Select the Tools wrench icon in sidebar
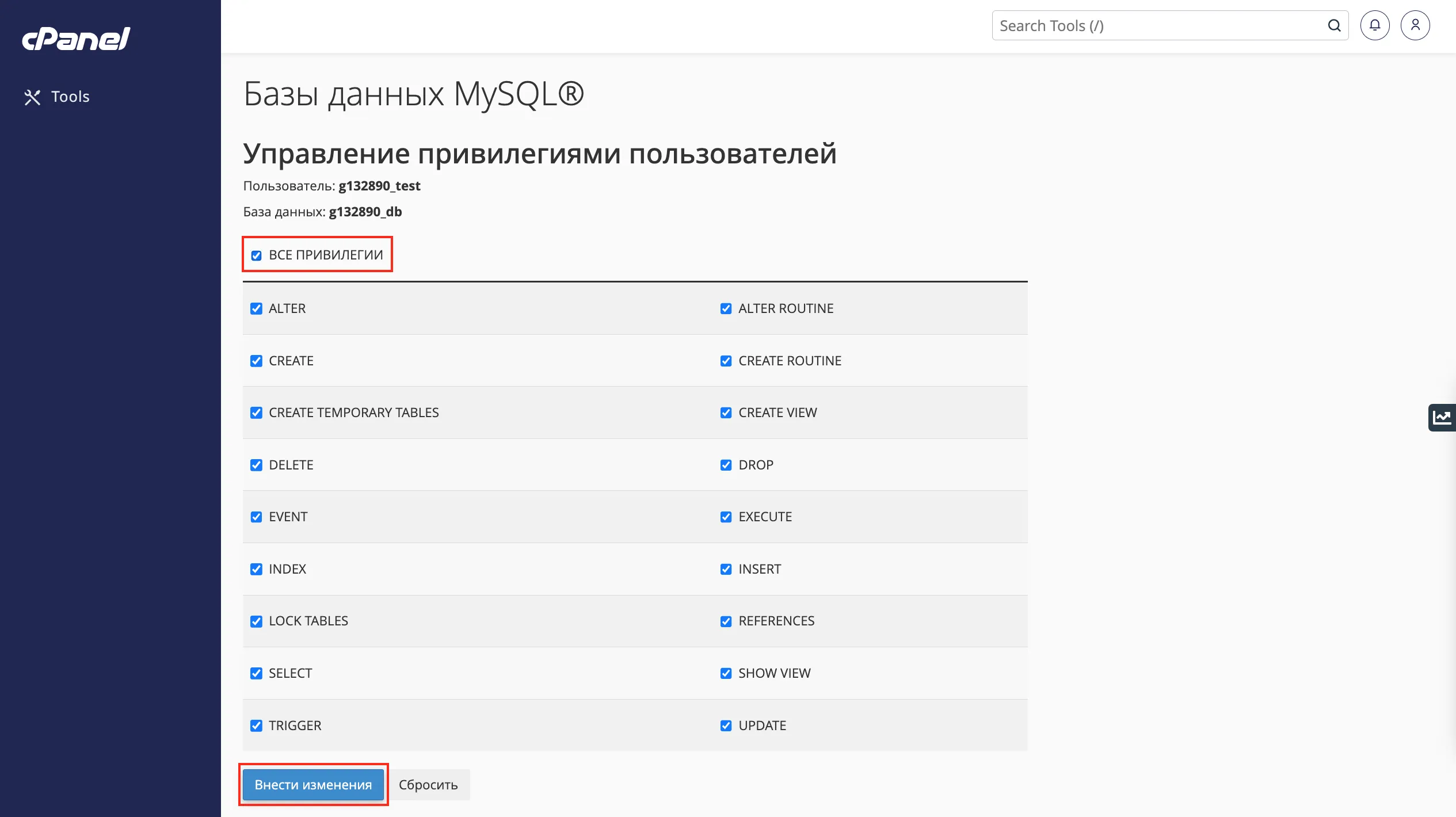The width and height of the screenshot is (1456, 817). 32,97
